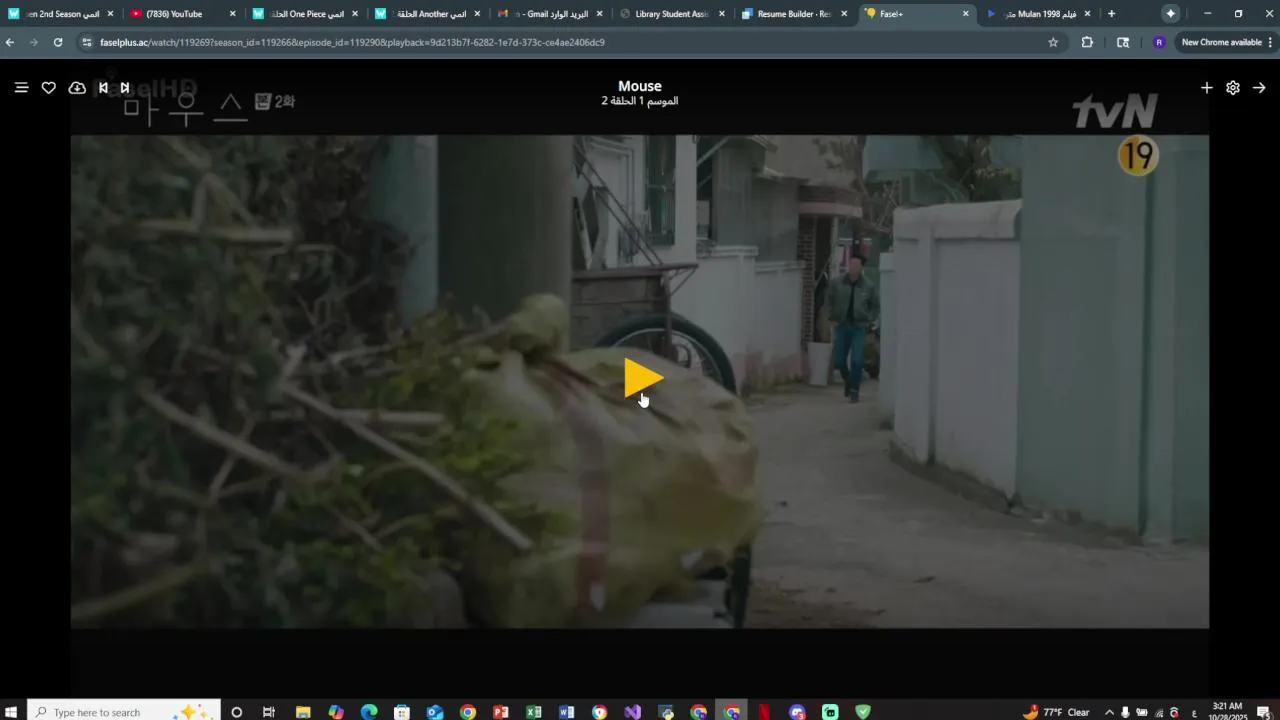Open Cortana circle icon in taskbar

236,712
